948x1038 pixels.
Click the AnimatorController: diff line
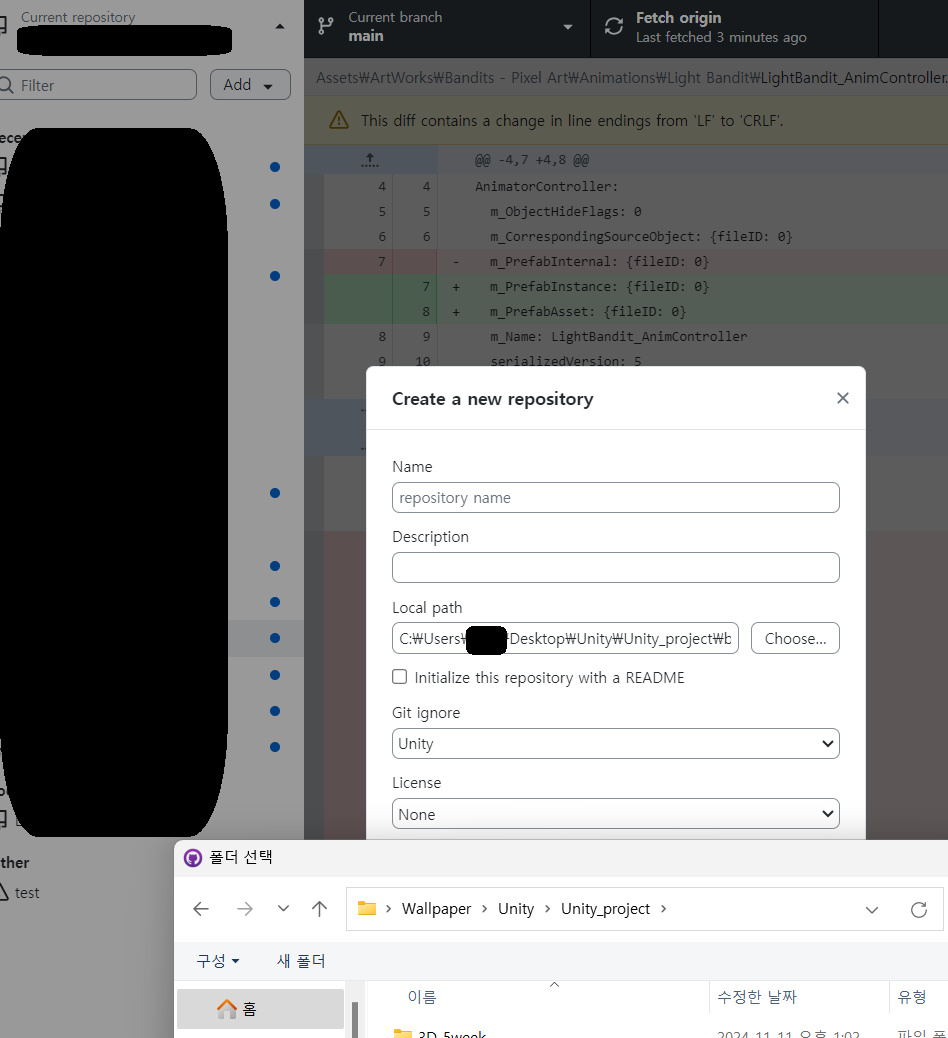(546, 187)
